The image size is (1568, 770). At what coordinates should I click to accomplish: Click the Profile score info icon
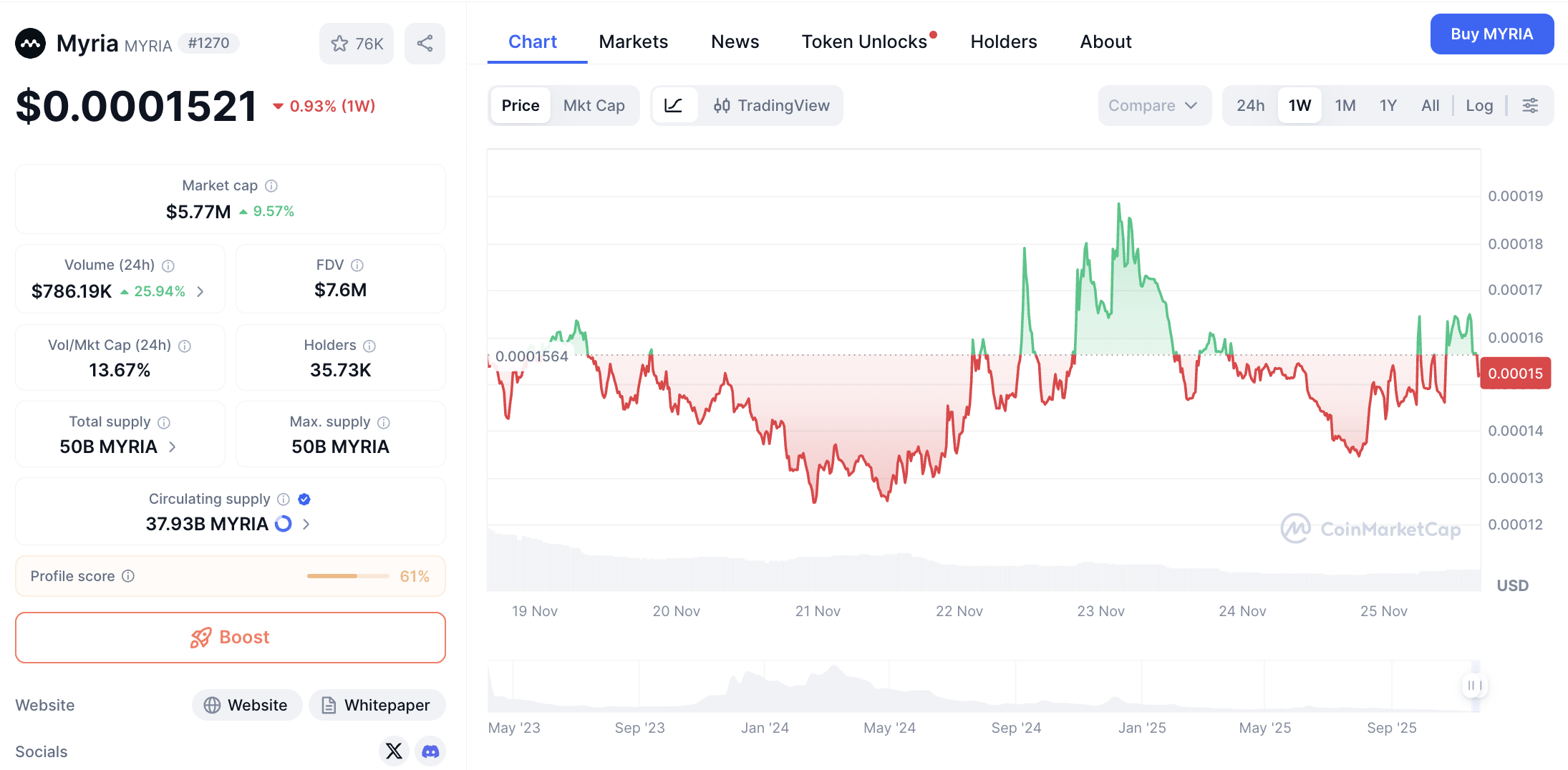click(128, 576)
